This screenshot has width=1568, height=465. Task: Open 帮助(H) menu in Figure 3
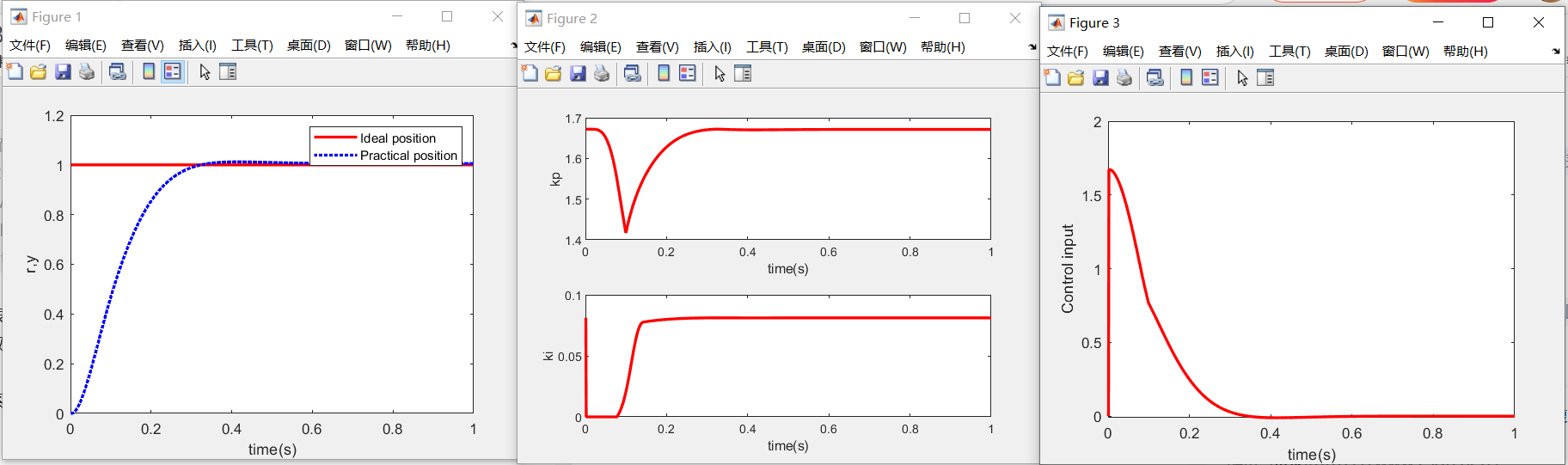(1466, 52)
